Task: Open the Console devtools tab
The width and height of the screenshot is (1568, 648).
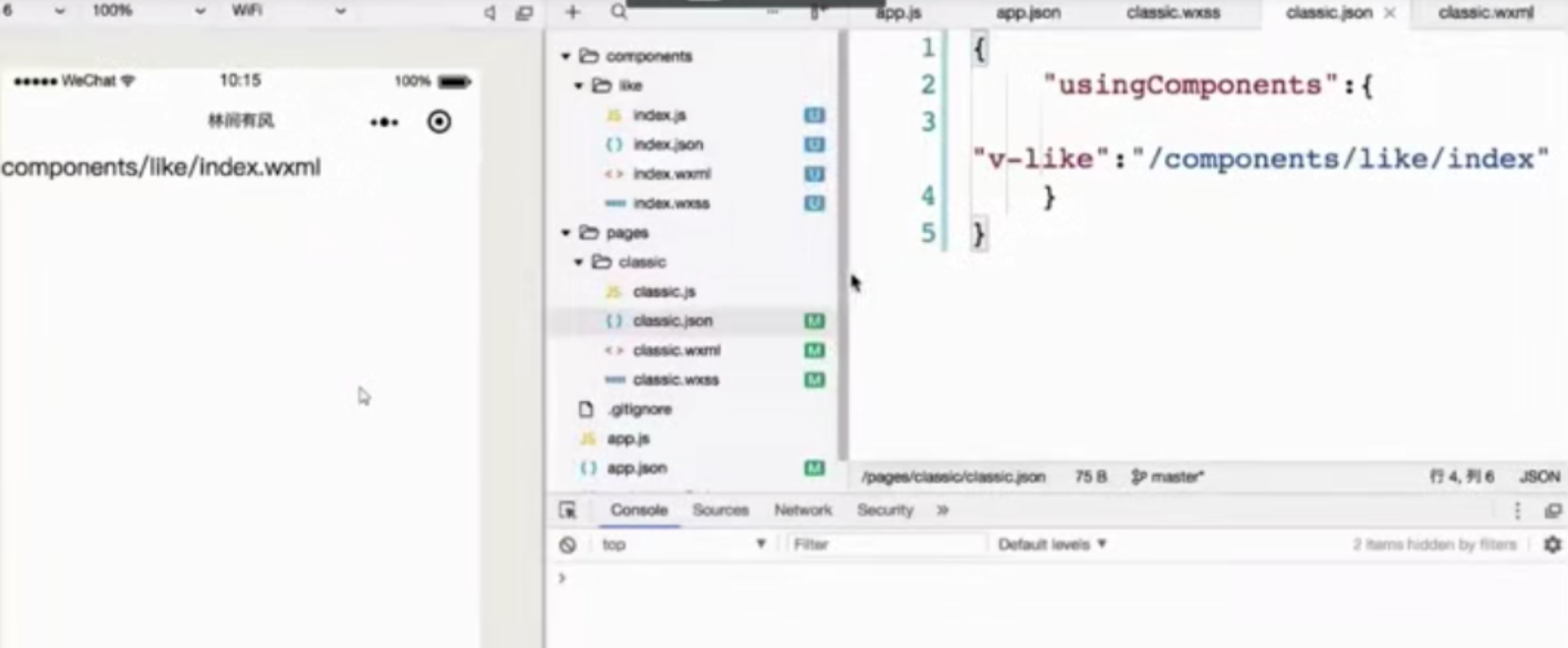Action: [639, 509]
